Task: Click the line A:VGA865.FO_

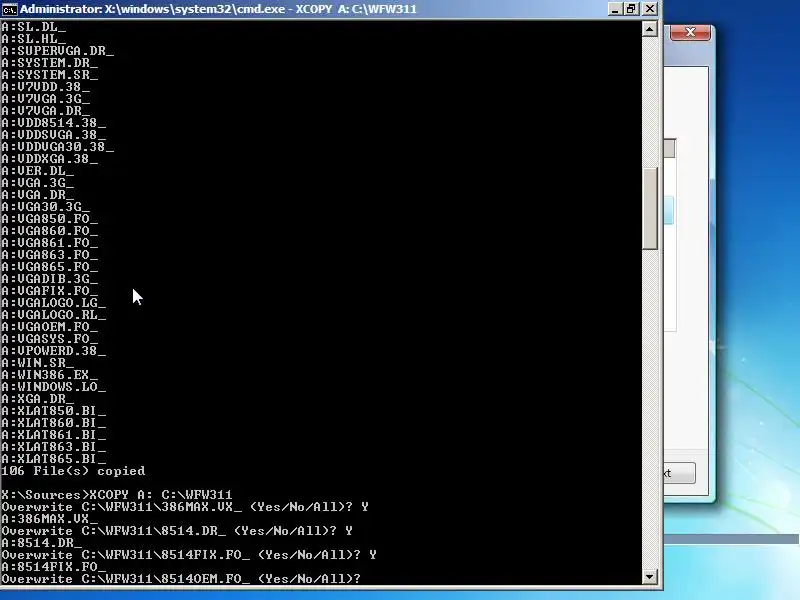Action: (x=49, y=266)
